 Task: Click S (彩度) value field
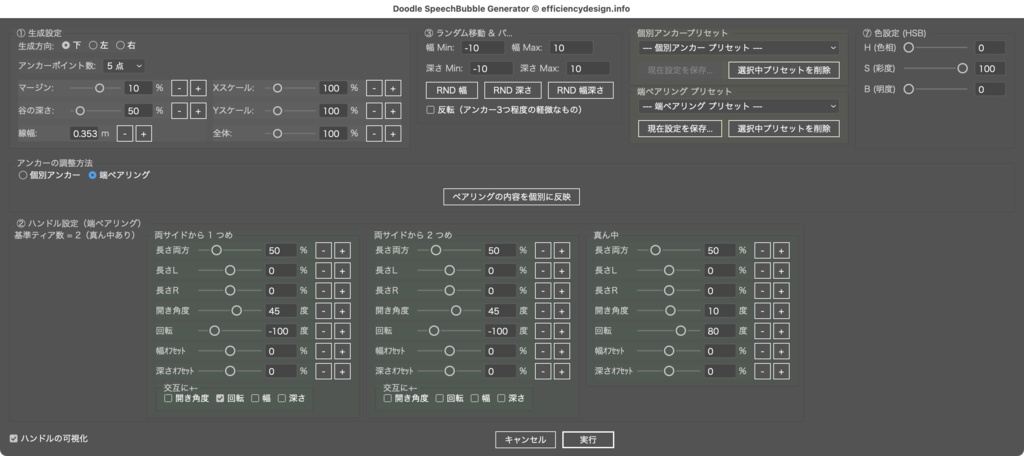(990, 69)
